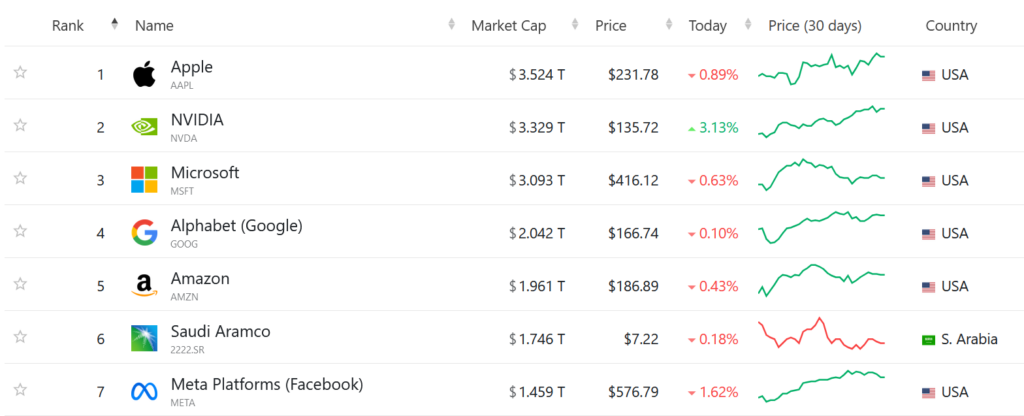Click the Name column header

click(x=154, y=25)
